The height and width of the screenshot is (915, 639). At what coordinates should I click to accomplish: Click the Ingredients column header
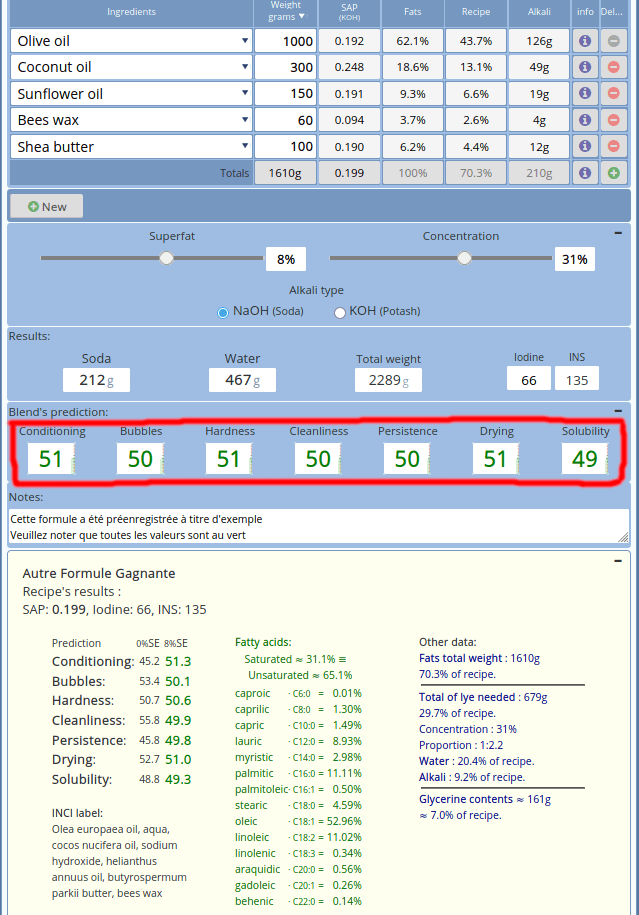click(x=131, y=12)
